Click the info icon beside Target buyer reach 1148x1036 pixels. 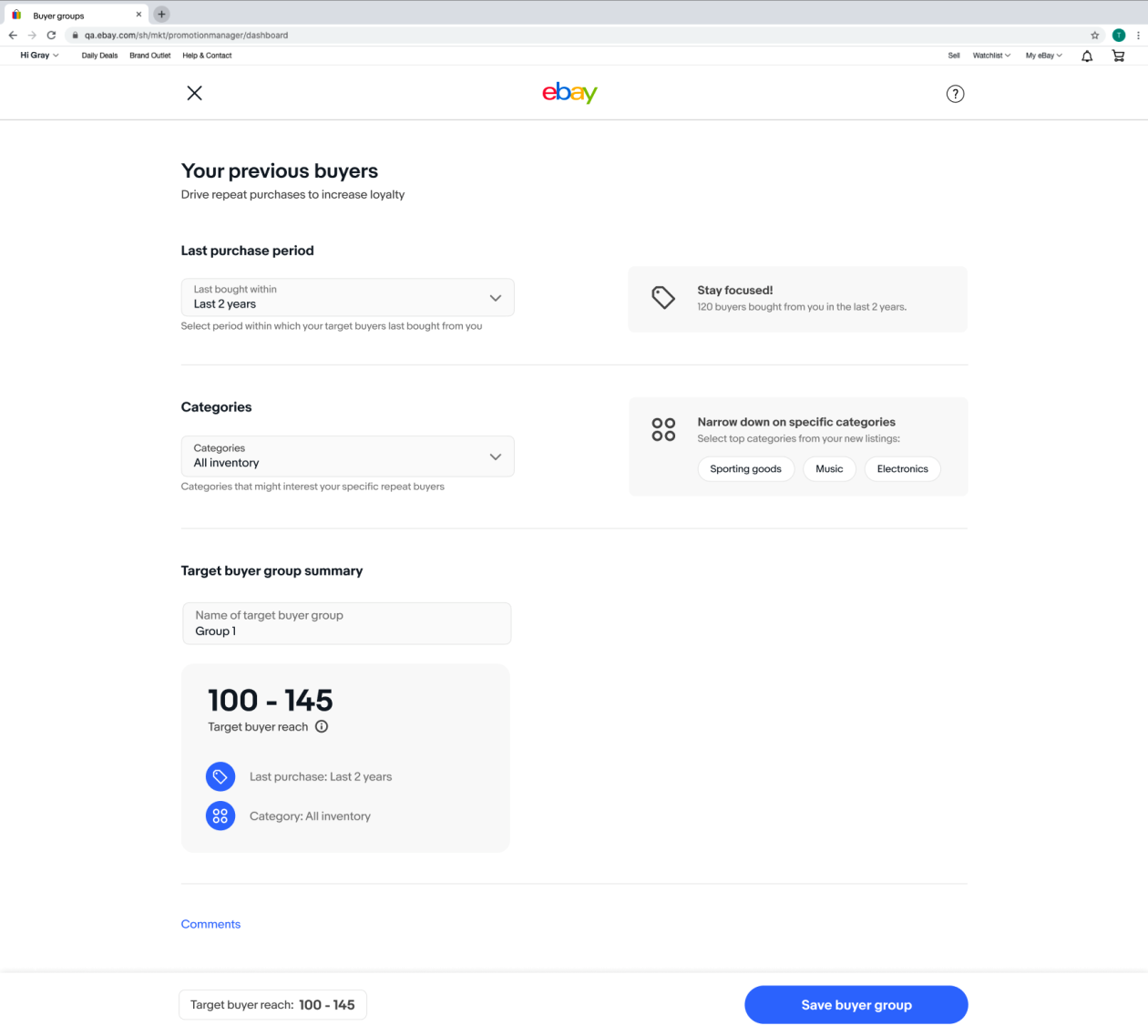(322, 726)
